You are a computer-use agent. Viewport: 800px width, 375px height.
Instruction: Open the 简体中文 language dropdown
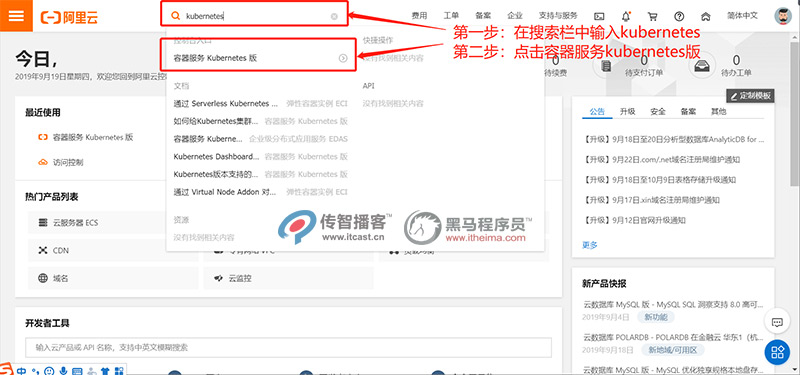pyautogui.click(x=742, y=16)
